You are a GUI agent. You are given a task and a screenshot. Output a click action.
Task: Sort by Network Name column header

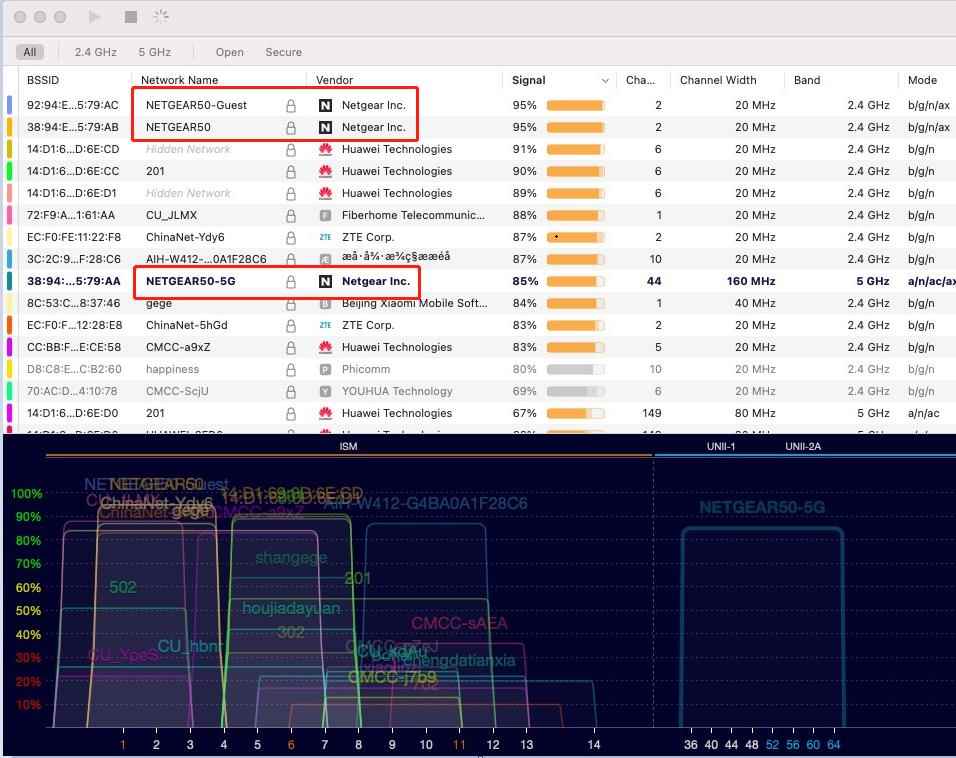click(179, 80)
